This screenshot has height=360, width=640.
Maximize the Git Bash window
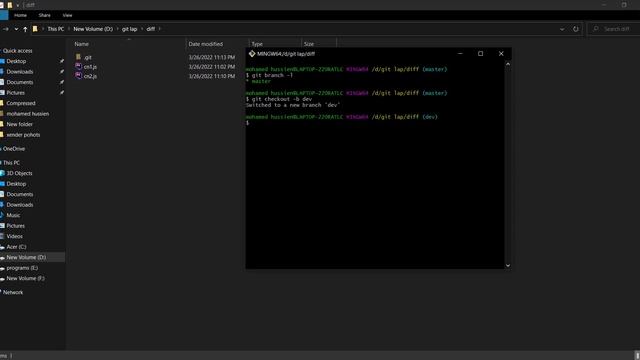(x=480, y=53)
